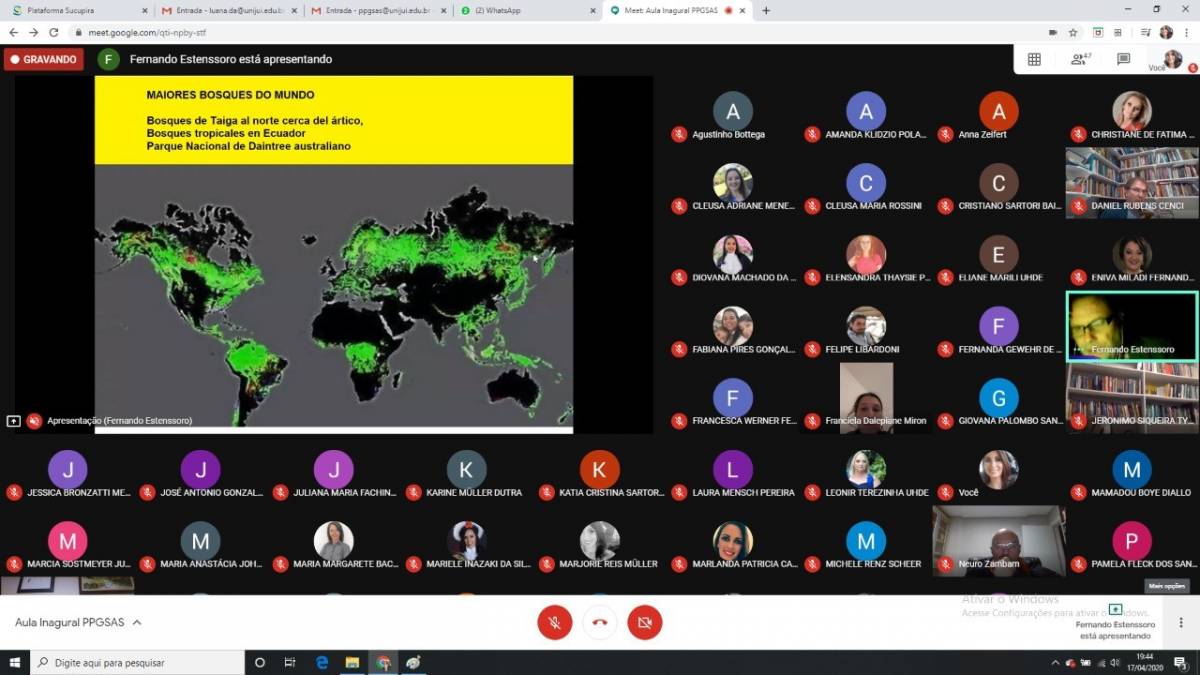Hang up with the red phone icon
This screenshot has width=1200, height=675.
pos(600,623)
